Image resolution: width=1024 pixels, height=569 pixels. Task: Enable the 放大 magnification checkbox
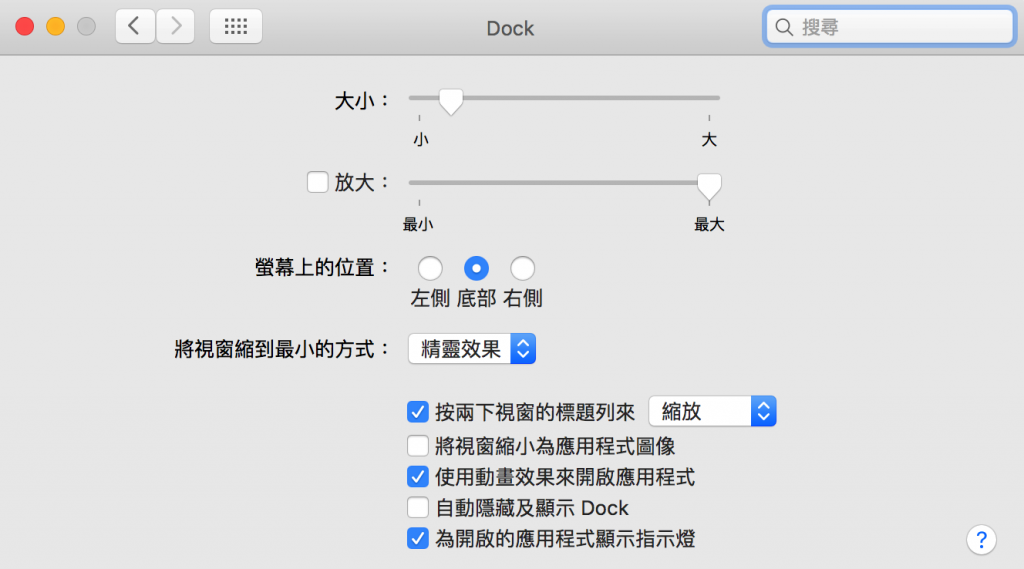coord(317,182)
